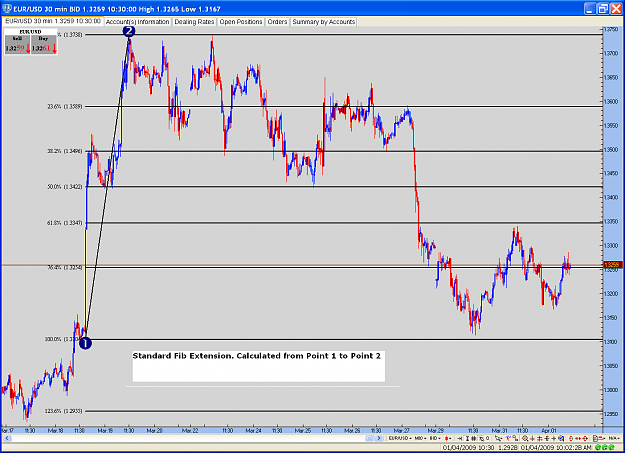Click the 'Standard Fib Extension' text label
The height and width of the screenshot is (453, 625).
257,356
